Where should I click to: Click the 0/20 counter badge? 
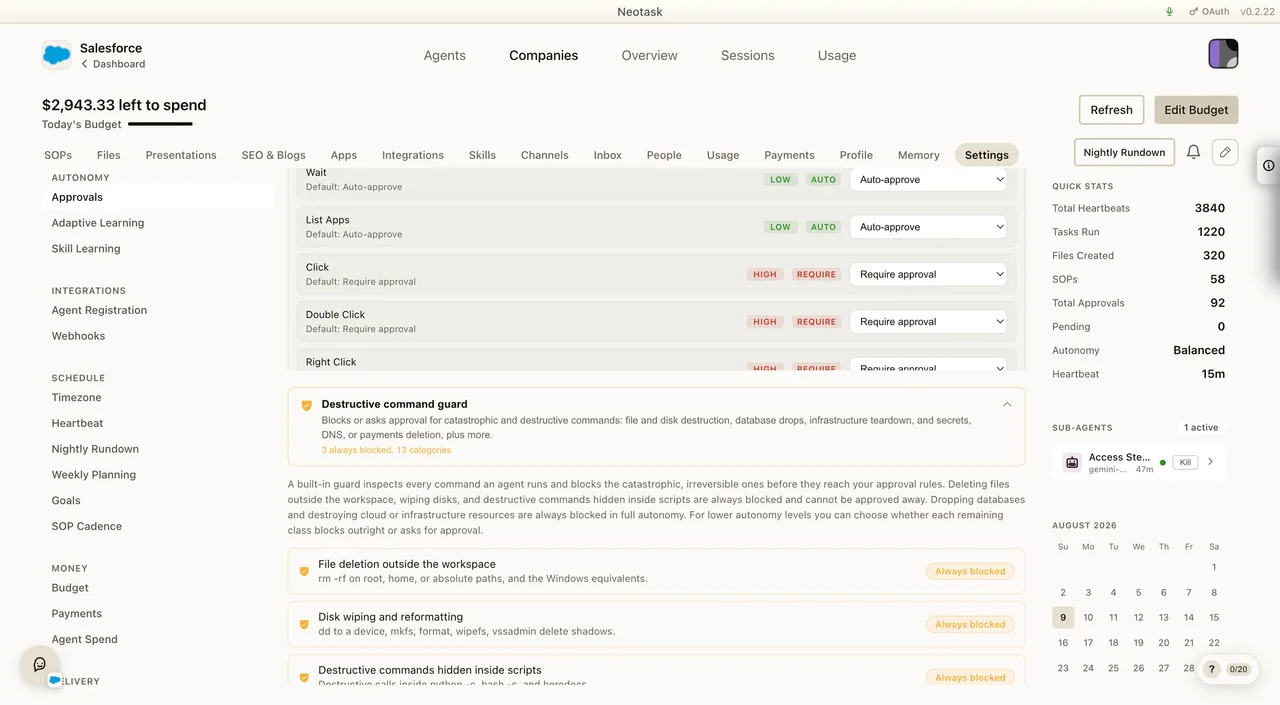1239,669
